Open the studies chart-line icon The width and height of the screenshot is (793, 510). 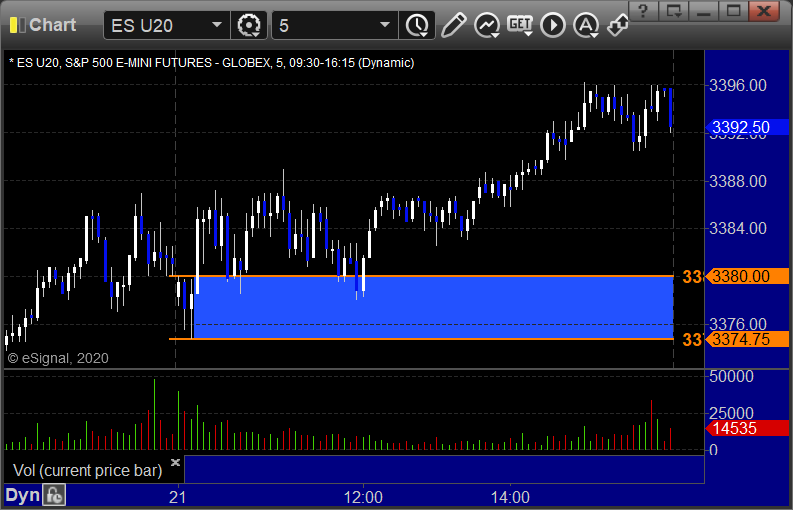point(487,25)
